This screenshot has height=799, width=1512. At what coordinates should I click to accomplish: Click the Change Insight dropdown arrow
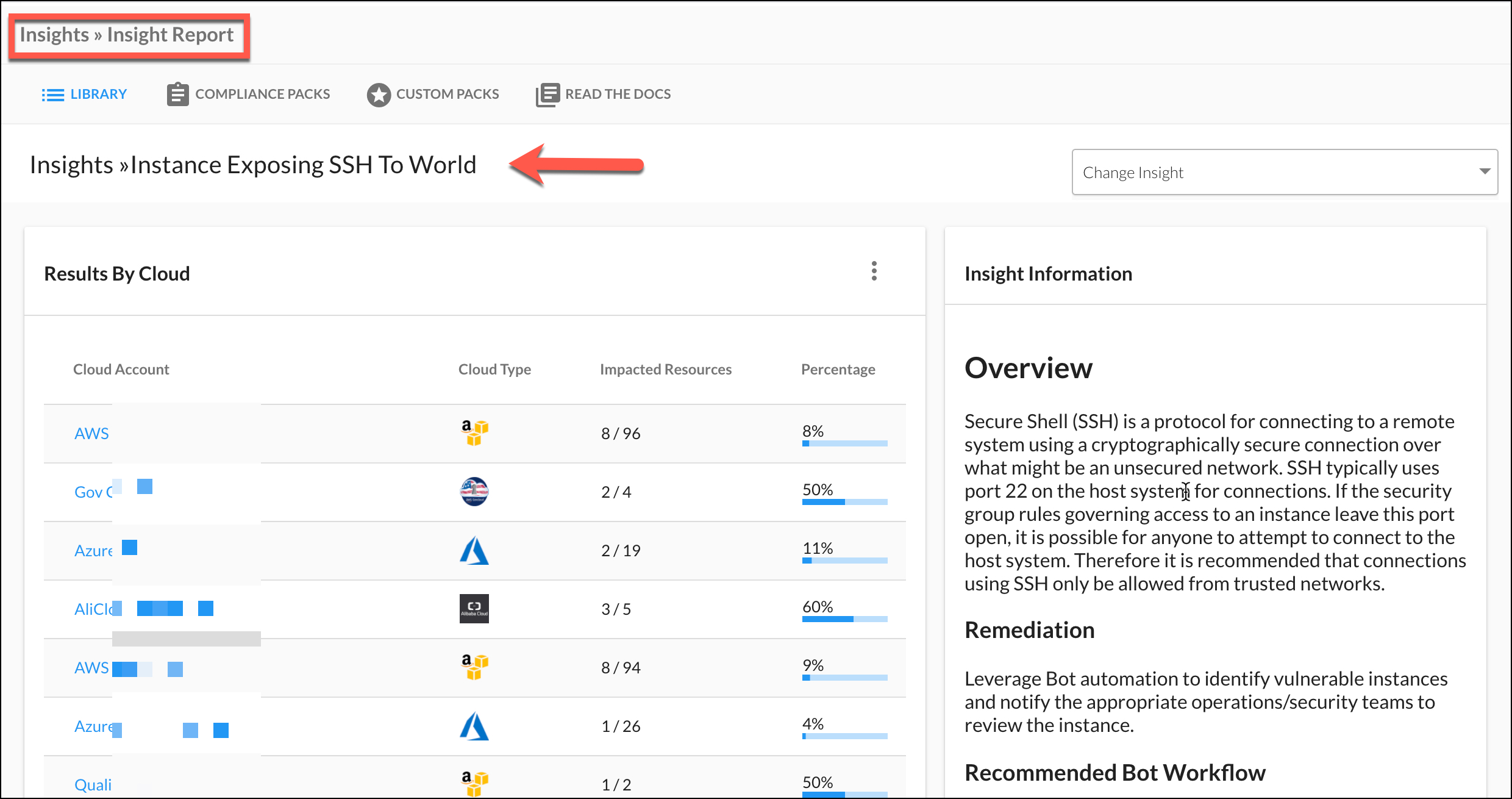(x=1485, y=172)
